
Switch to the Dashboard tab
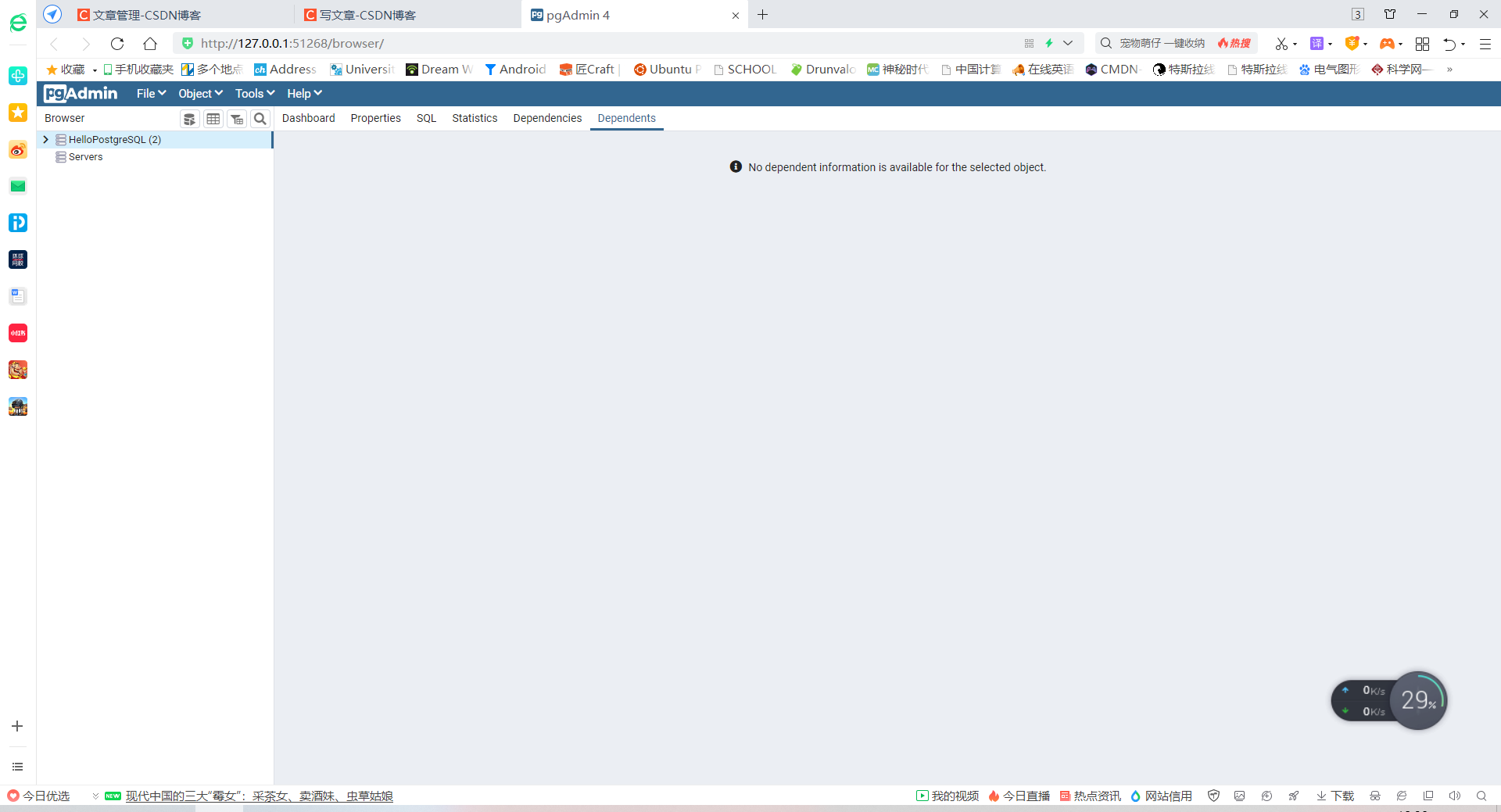pyautogui.click(x=309, y=118)
